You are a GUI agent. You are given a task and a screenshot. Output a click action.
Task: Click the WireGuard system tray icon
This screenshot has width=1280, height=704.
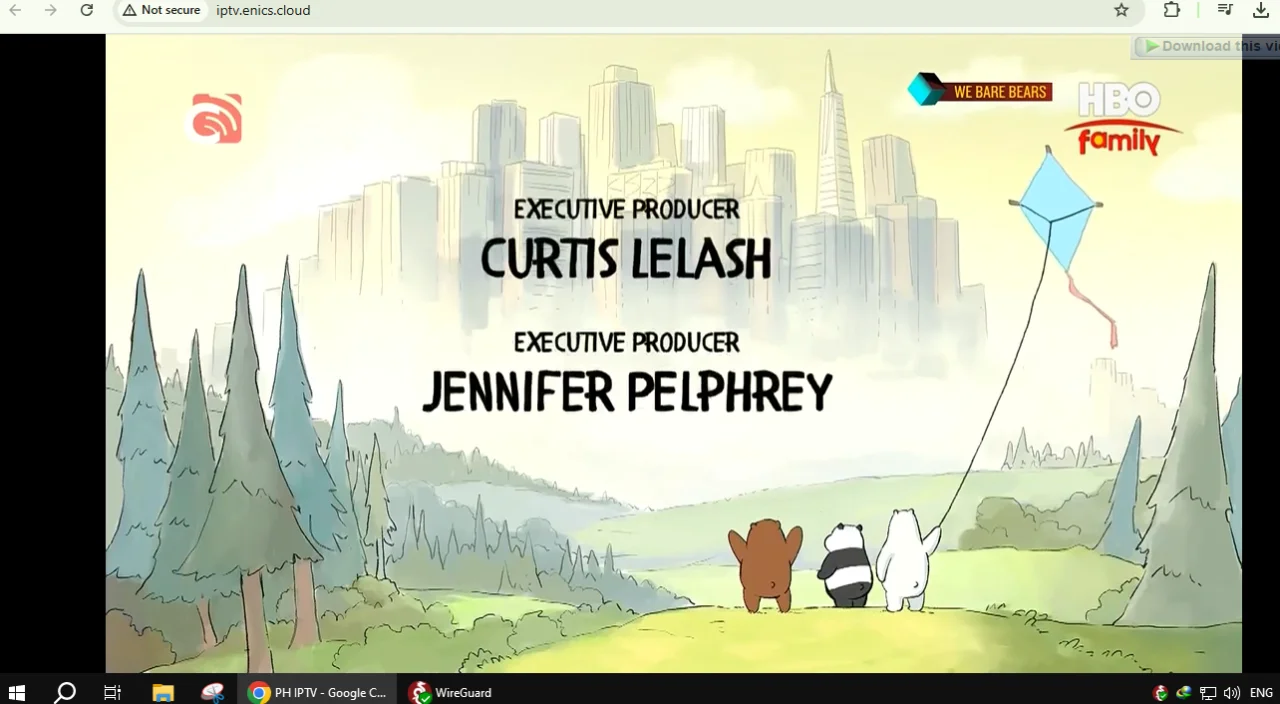coord(1160,692)
